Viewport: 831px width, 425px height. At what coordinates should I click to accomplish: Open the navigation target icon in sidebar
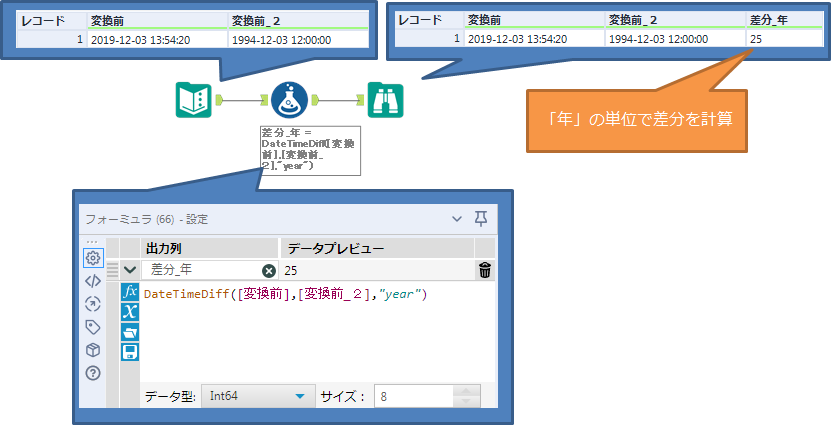click(x=93, y=304)
